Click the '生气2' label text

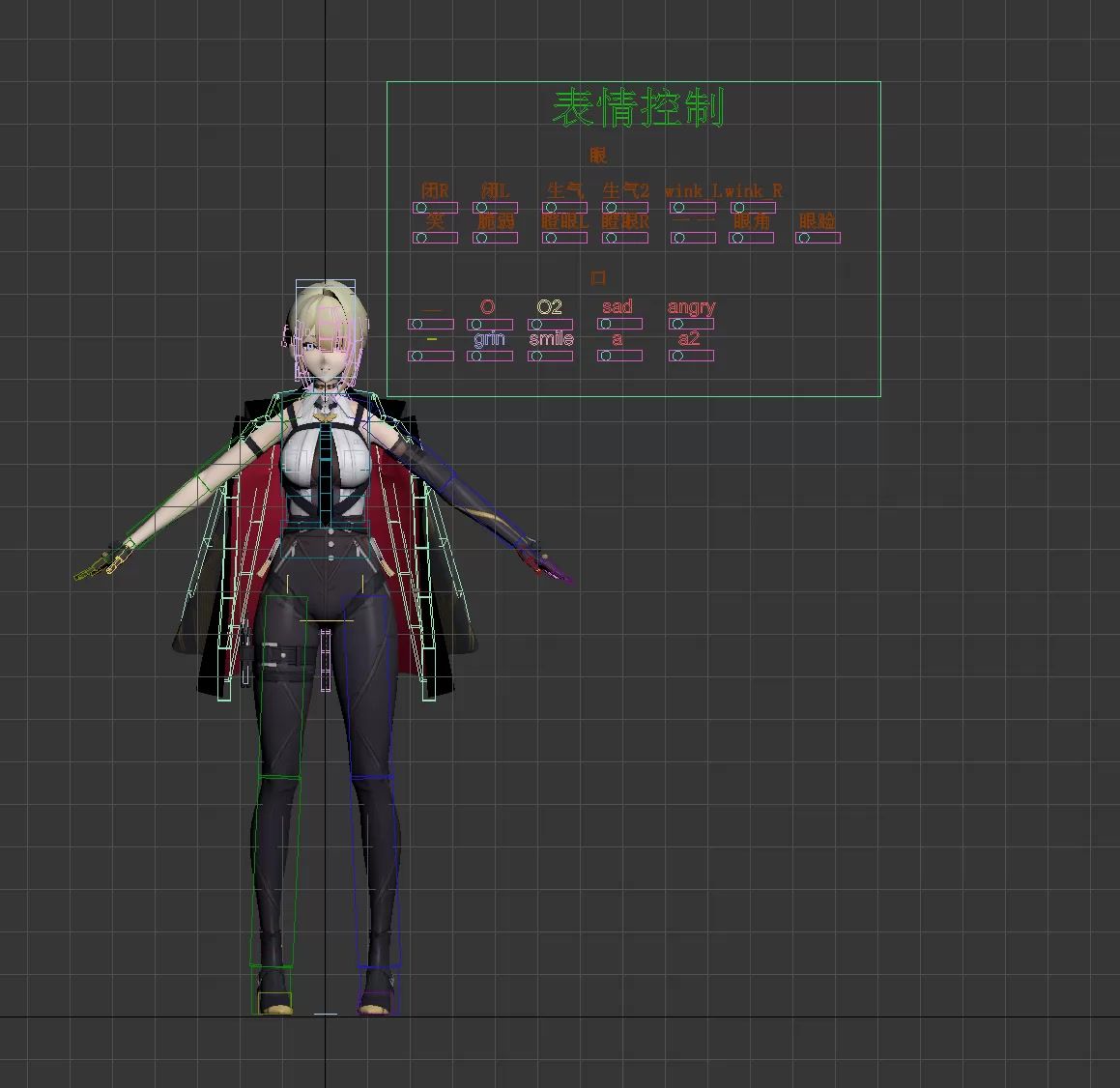pos(626,190)
